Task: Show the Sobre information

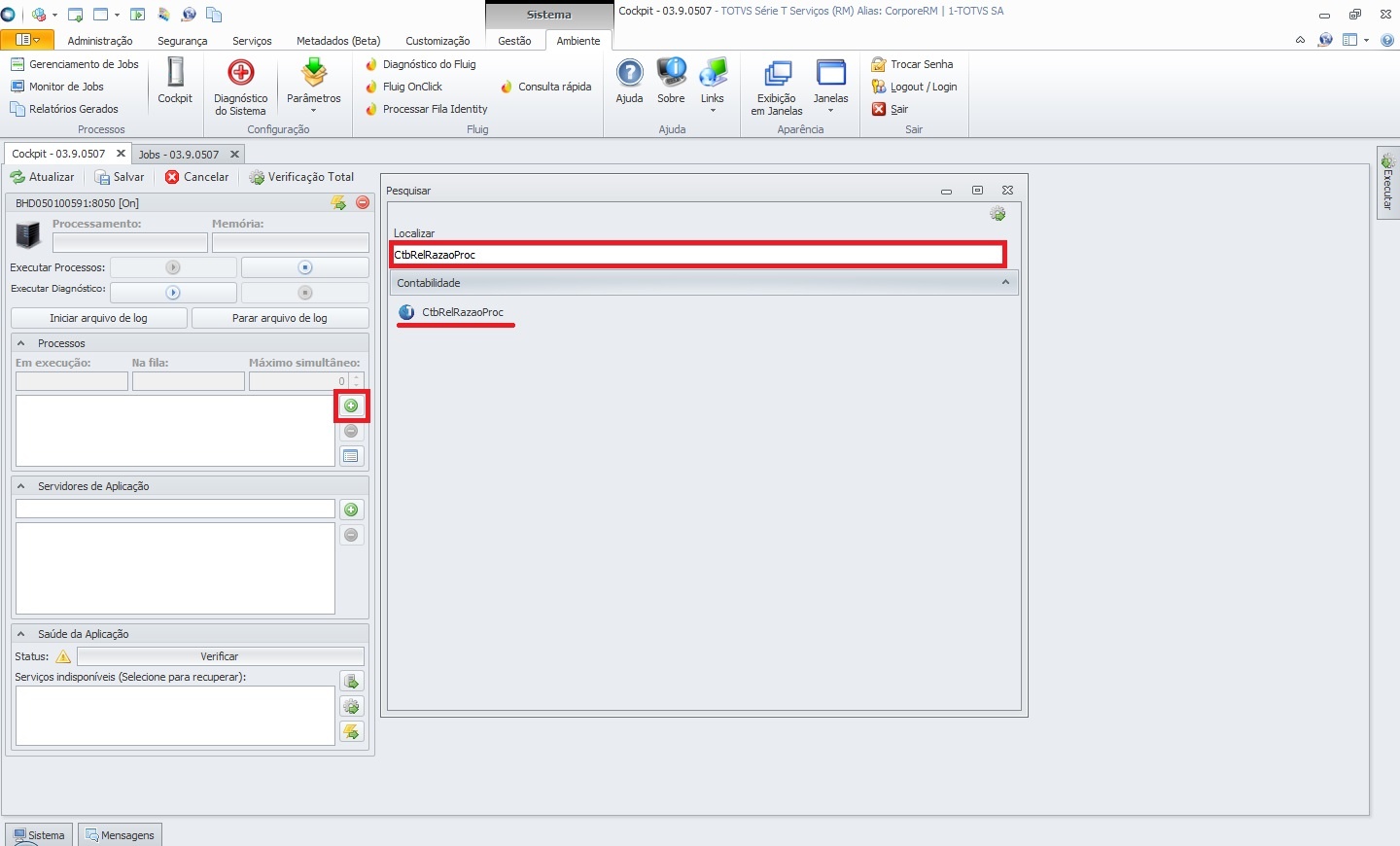Action: 671,81
